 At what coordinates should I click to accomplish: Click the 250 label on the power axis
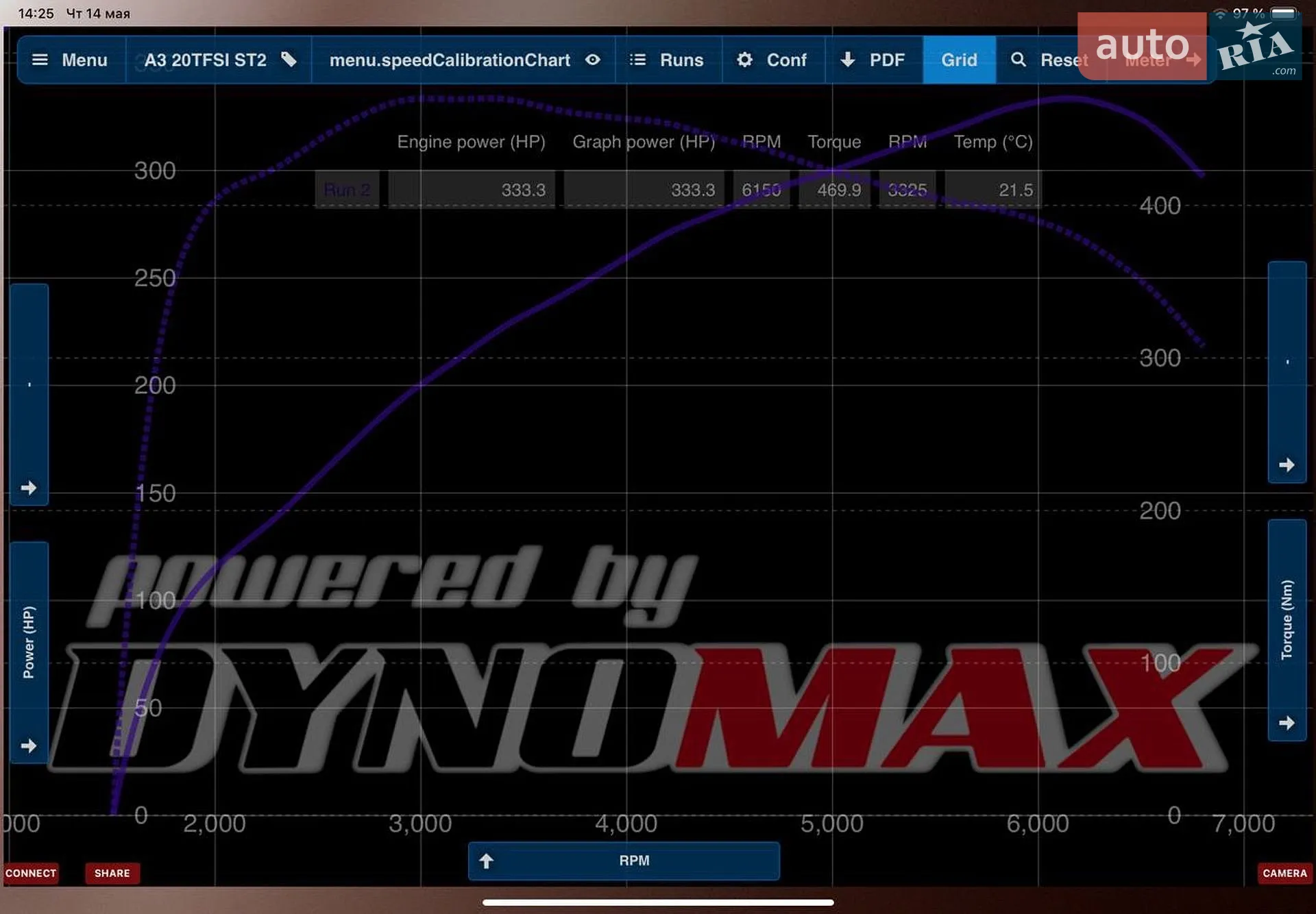[x=155, y=278]
